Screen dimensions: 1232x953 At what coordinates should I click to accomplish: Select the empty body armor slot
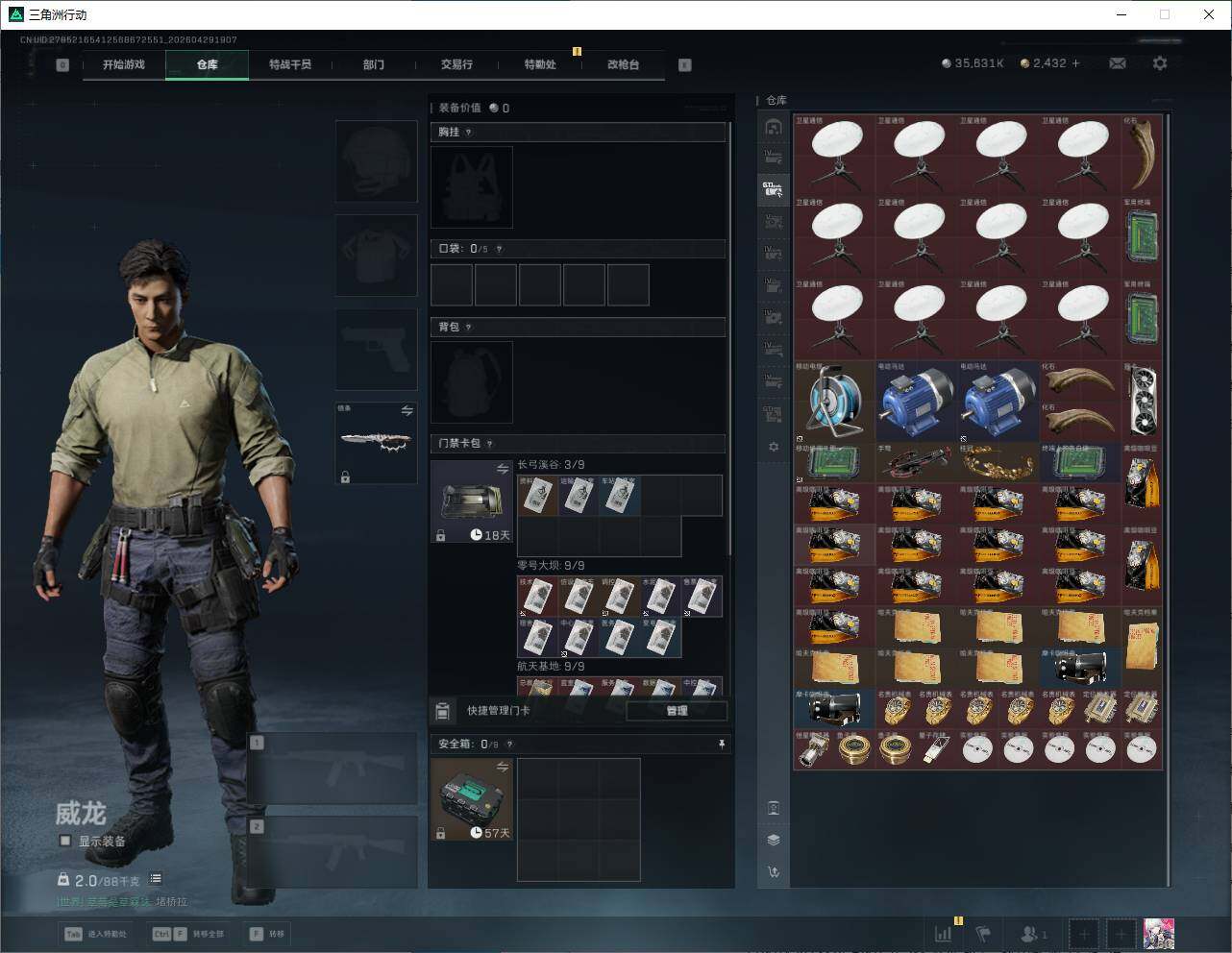pos(376,255)
